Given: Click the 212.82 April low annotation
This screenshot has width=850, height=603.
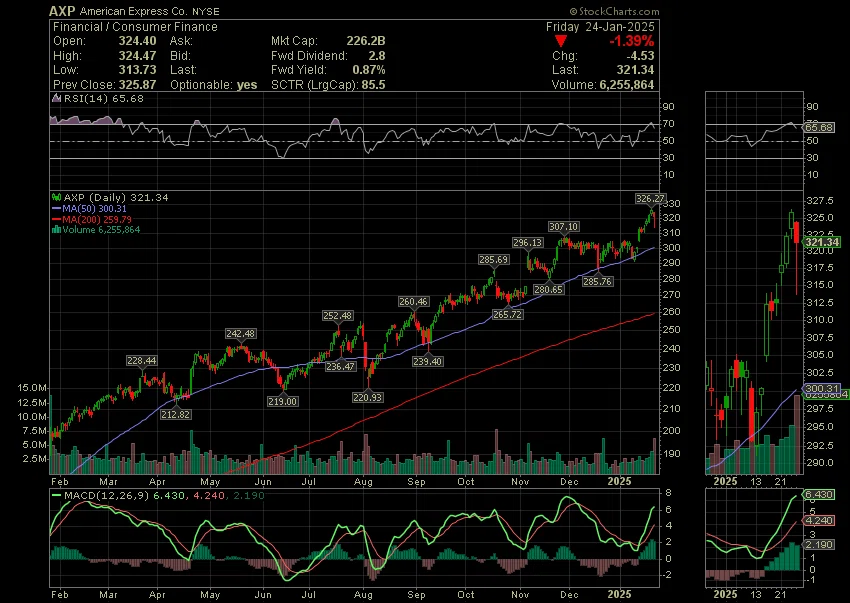Looking at the screenshot, I should (x=176, y=414).
